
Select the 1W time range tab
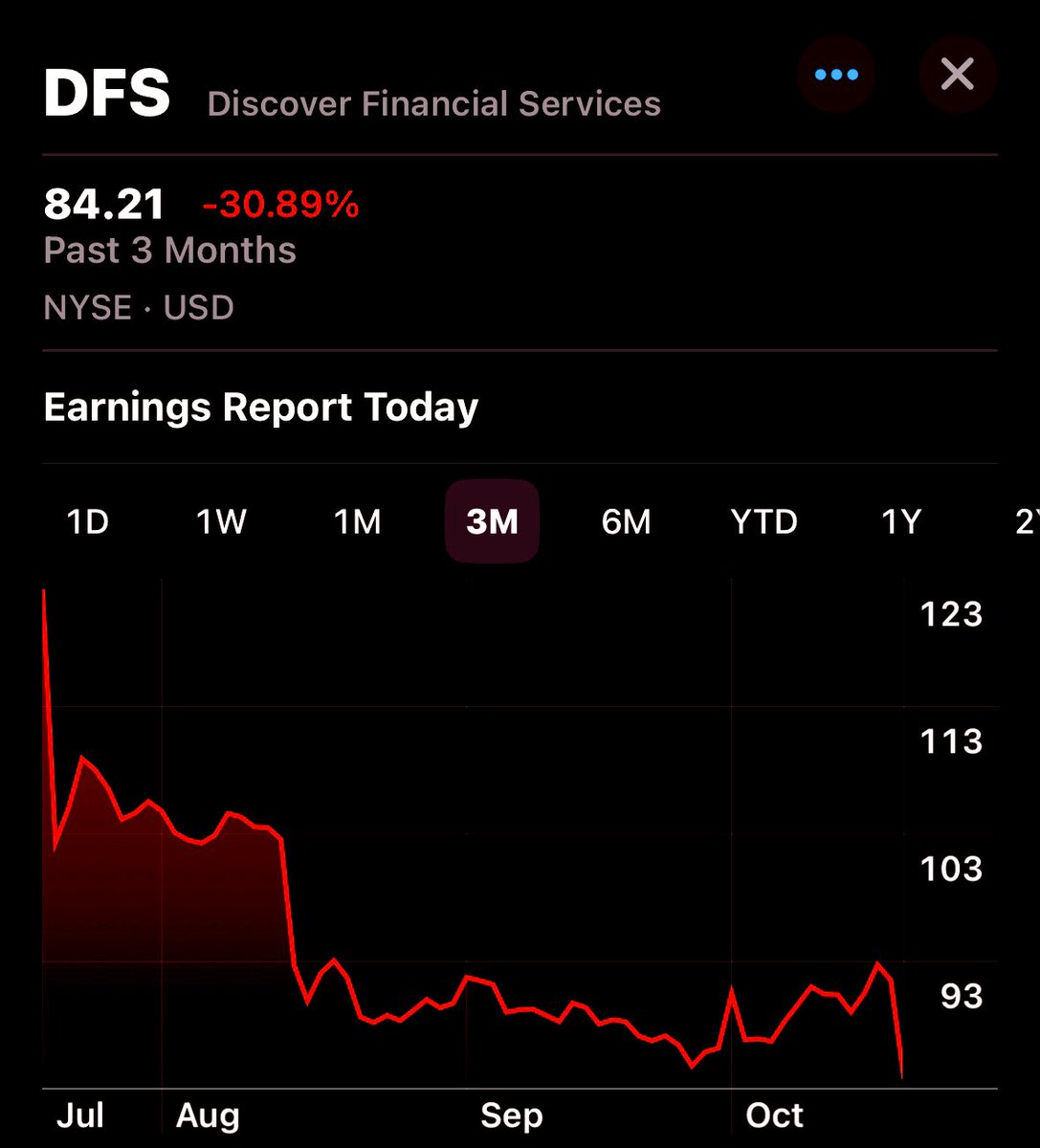click(x=221, y=522)
